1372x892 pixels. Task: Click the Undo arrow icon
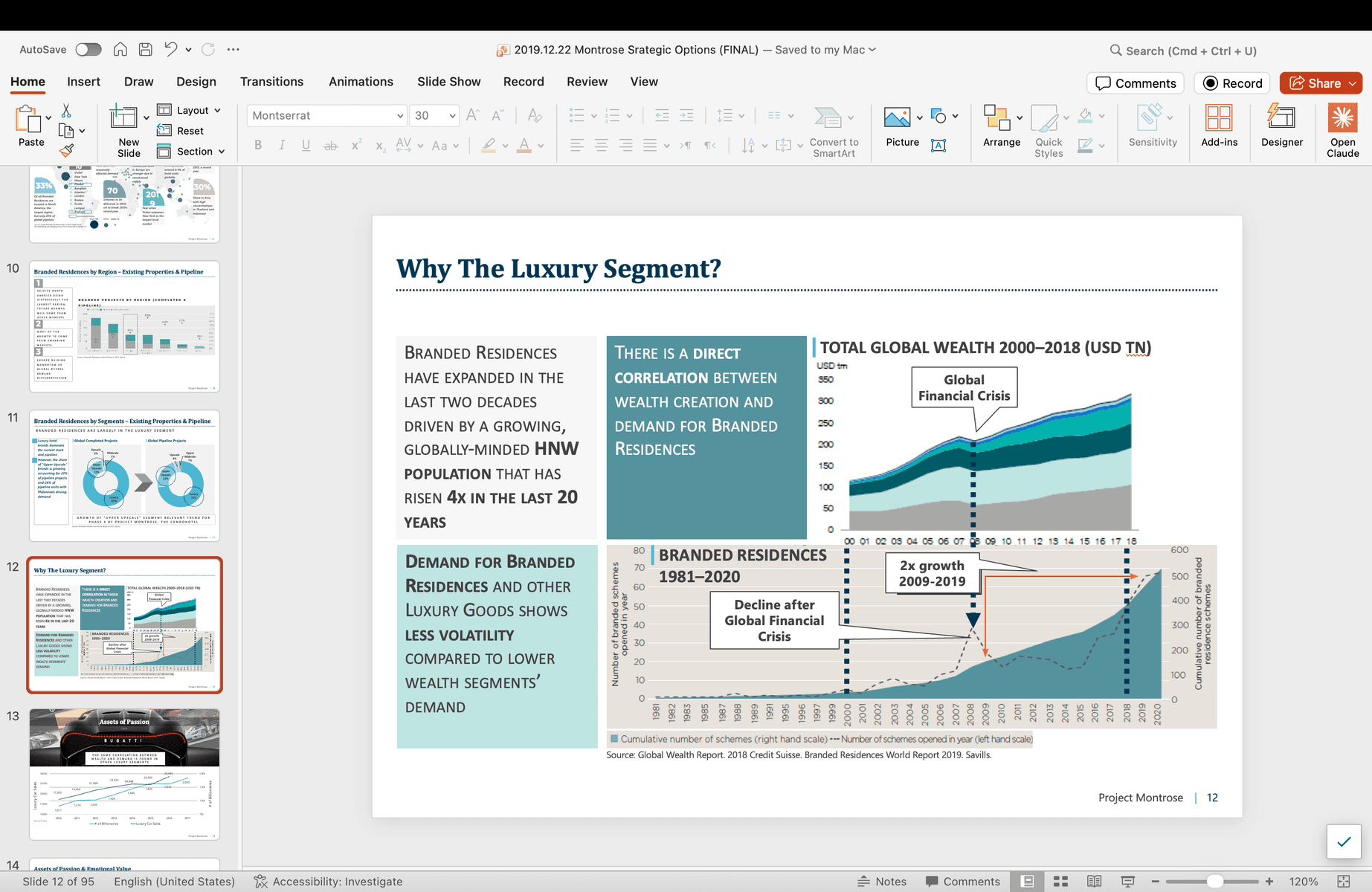[x=171, y=50]
